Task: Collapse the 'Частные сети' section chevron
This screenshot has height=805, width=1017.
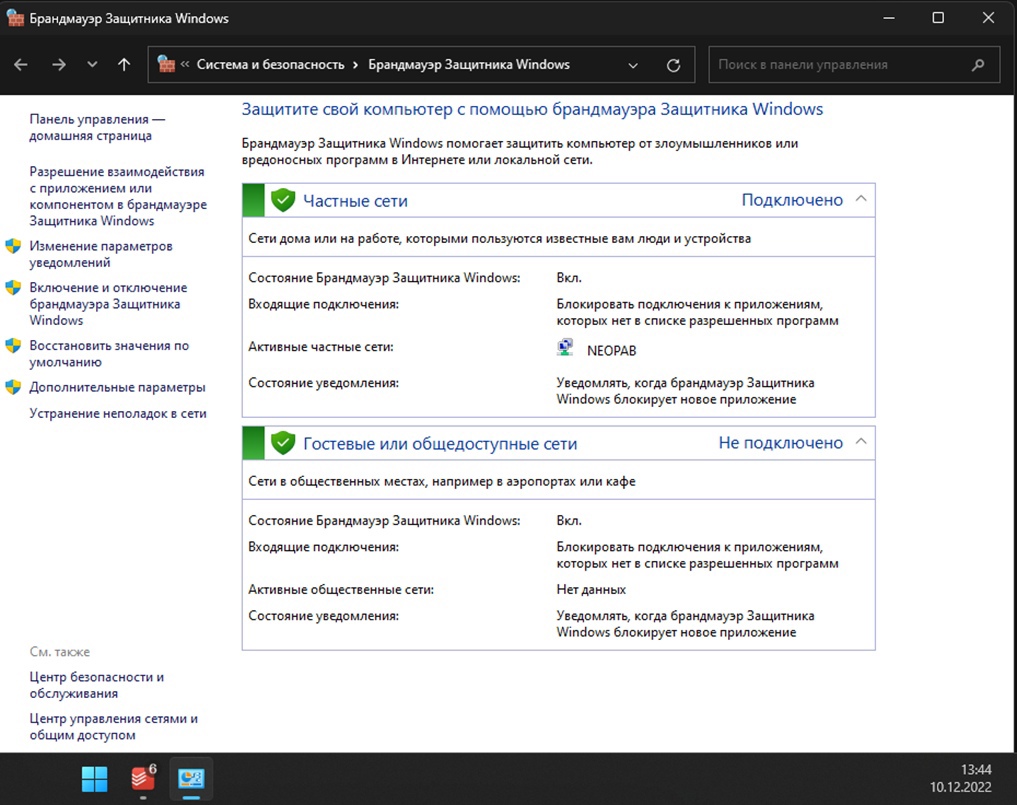Action: click(x=861, y=199)
